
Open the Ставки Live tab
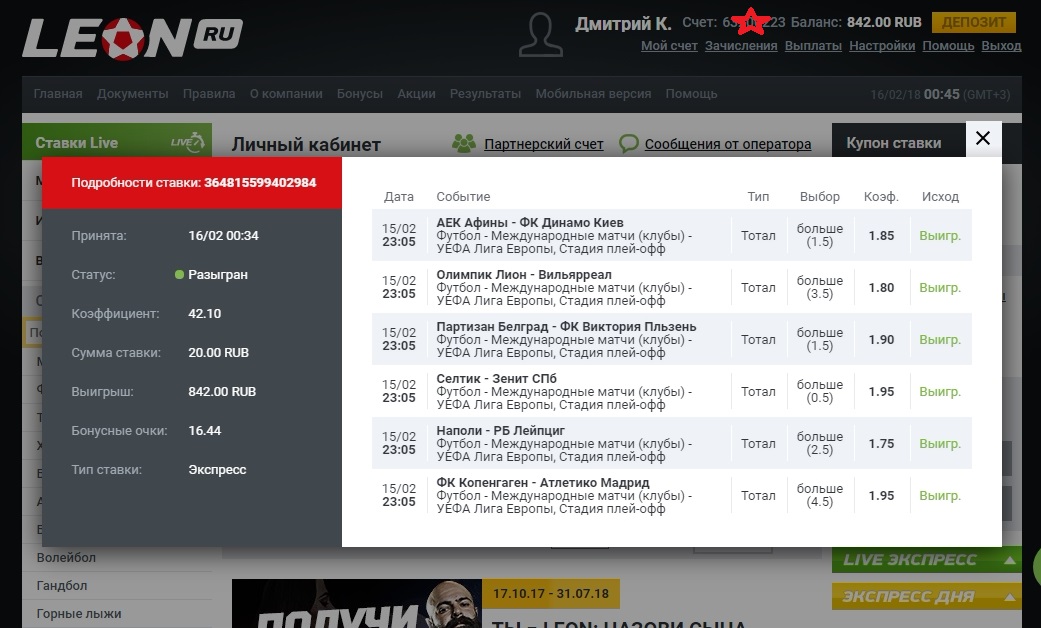[117, 141]
